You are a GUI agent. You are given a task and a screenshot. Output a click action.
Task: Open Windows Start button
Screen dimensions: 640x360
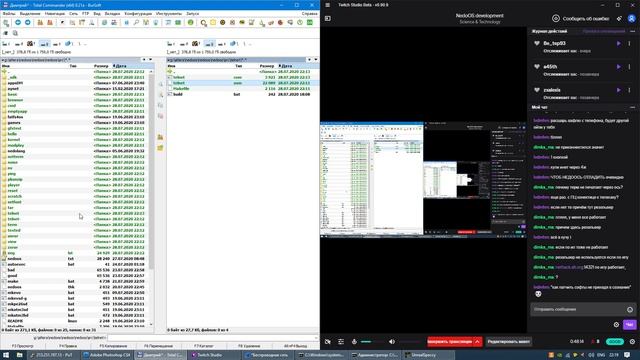click(6, 355)
